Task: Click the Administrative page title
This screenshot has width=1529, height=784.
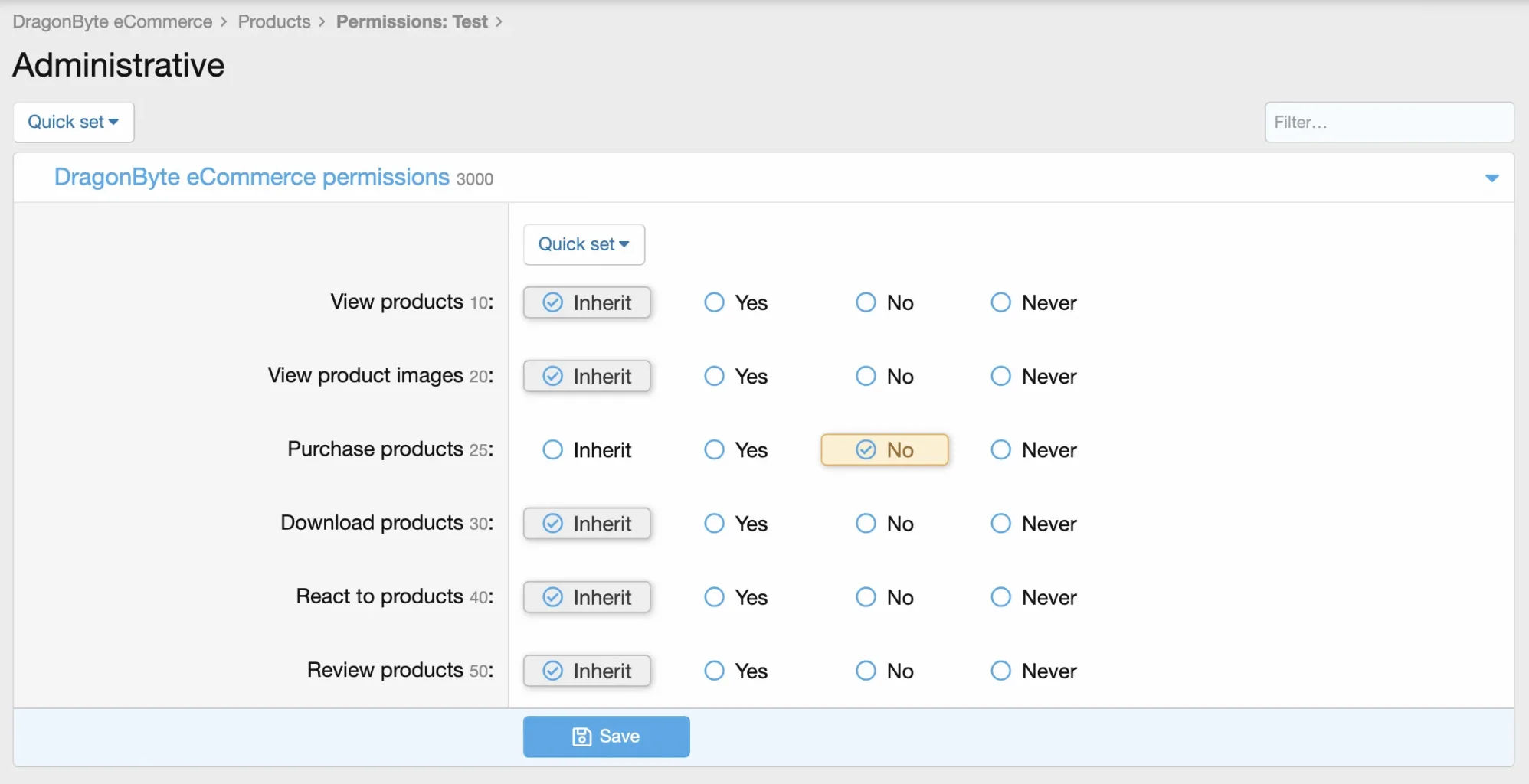Action: coord(119,65)
